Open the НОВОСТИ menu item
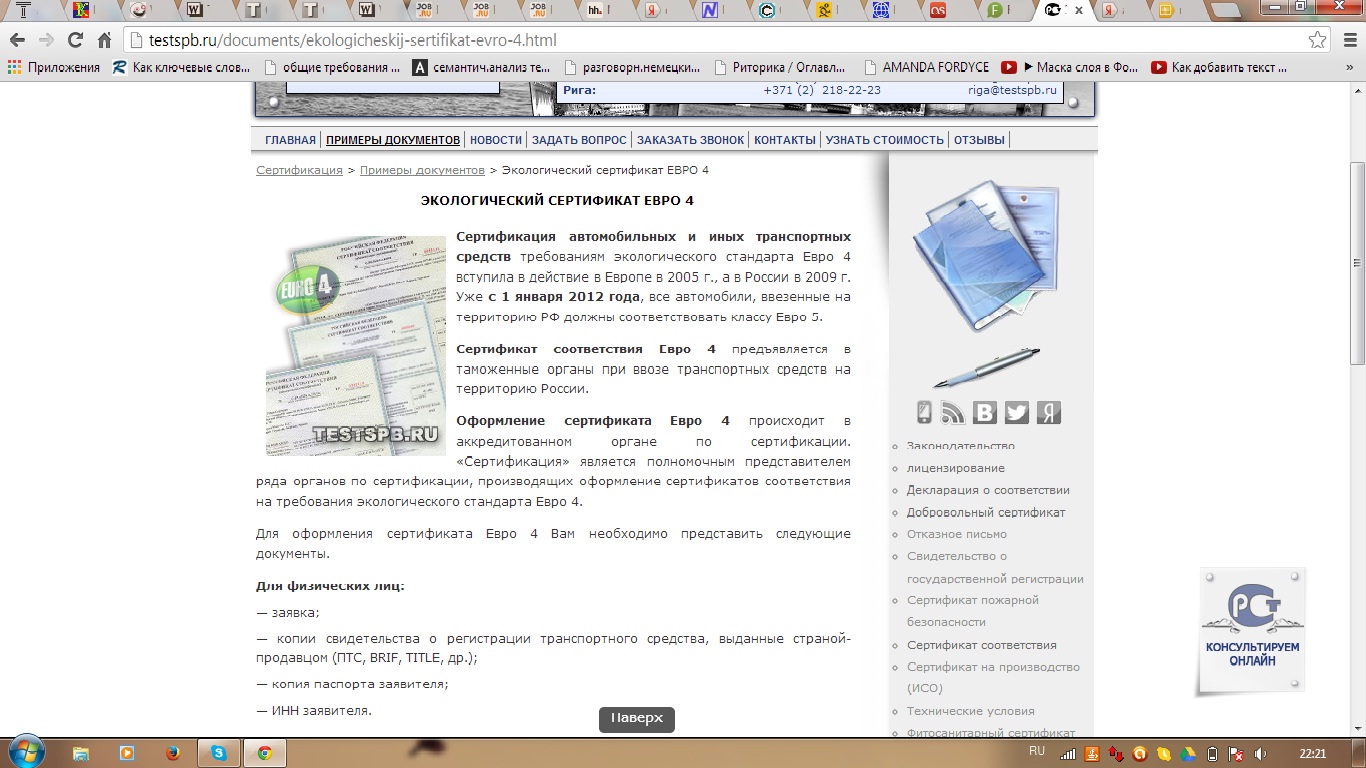 click(496, 140)
